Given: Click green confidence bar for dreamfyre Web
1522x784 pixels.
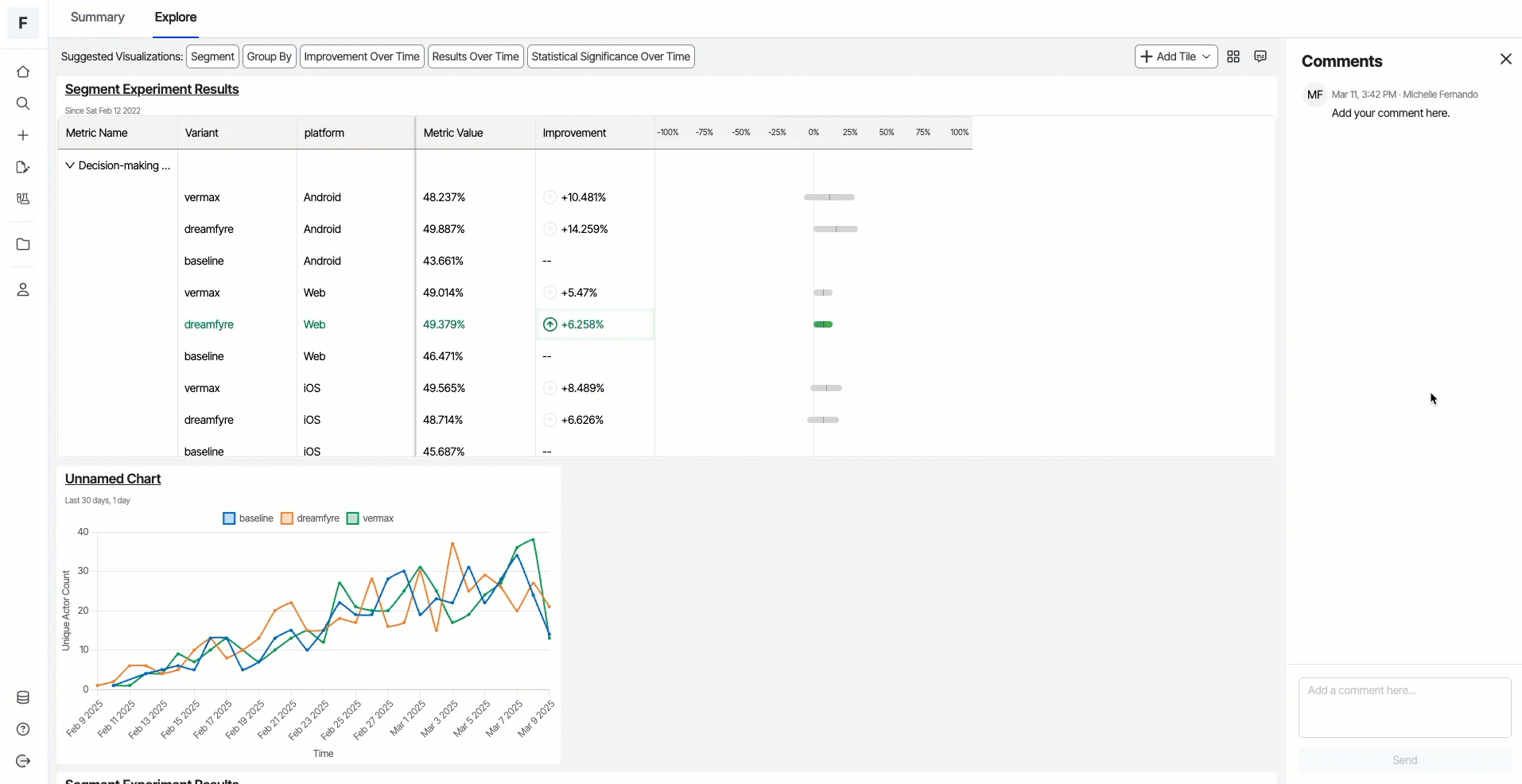Looking at the screenshot, I should pyautogui.click(x=823, y=324).
